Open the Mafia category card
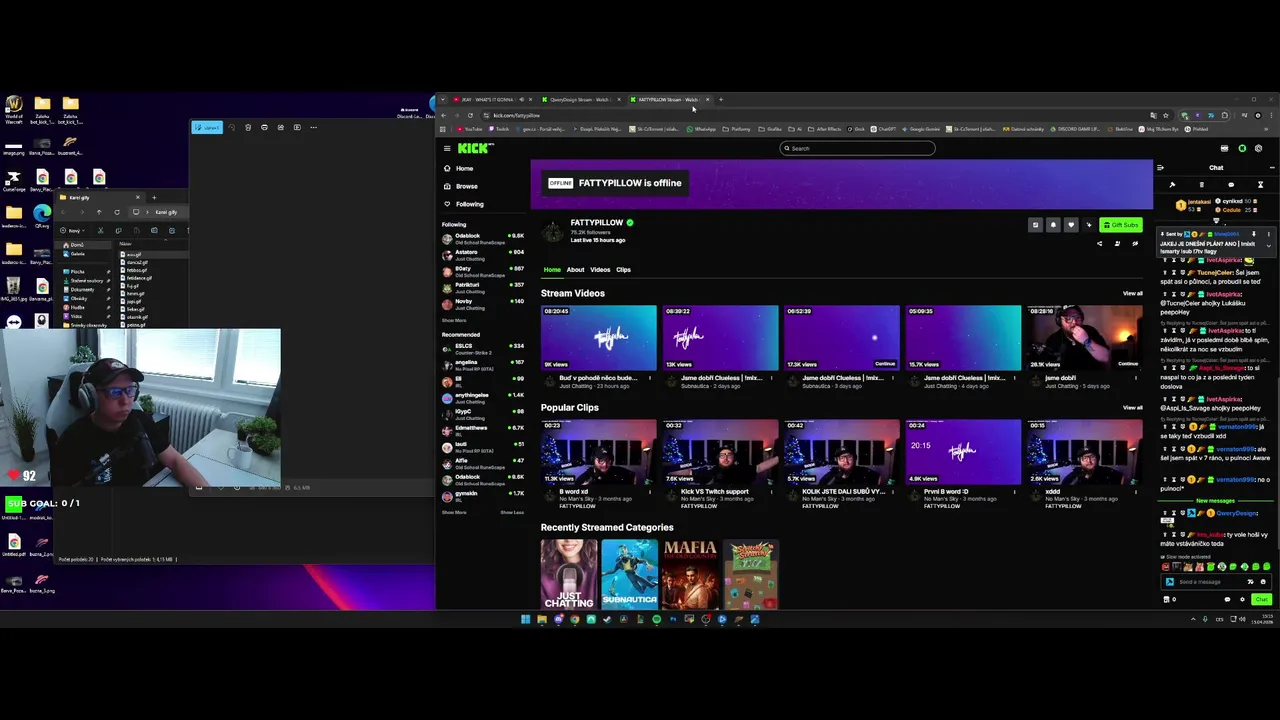The width and height of the screenshot is (1280, 720). [690, 574]
